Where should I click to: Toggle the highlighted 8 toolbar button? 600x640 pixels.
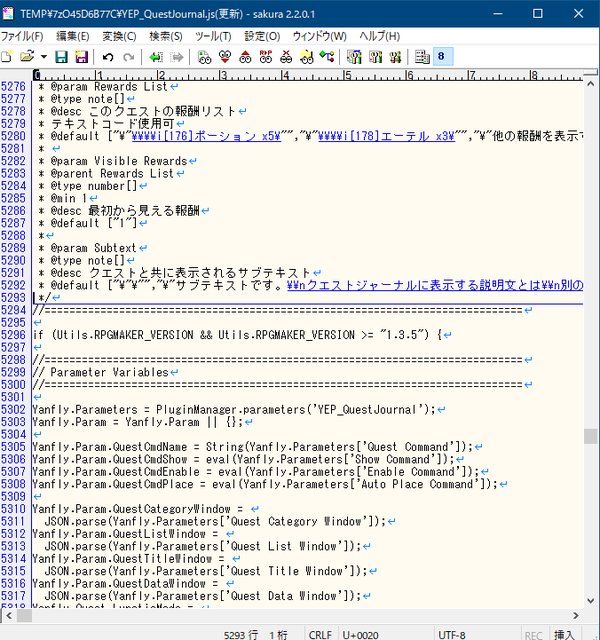443,57
